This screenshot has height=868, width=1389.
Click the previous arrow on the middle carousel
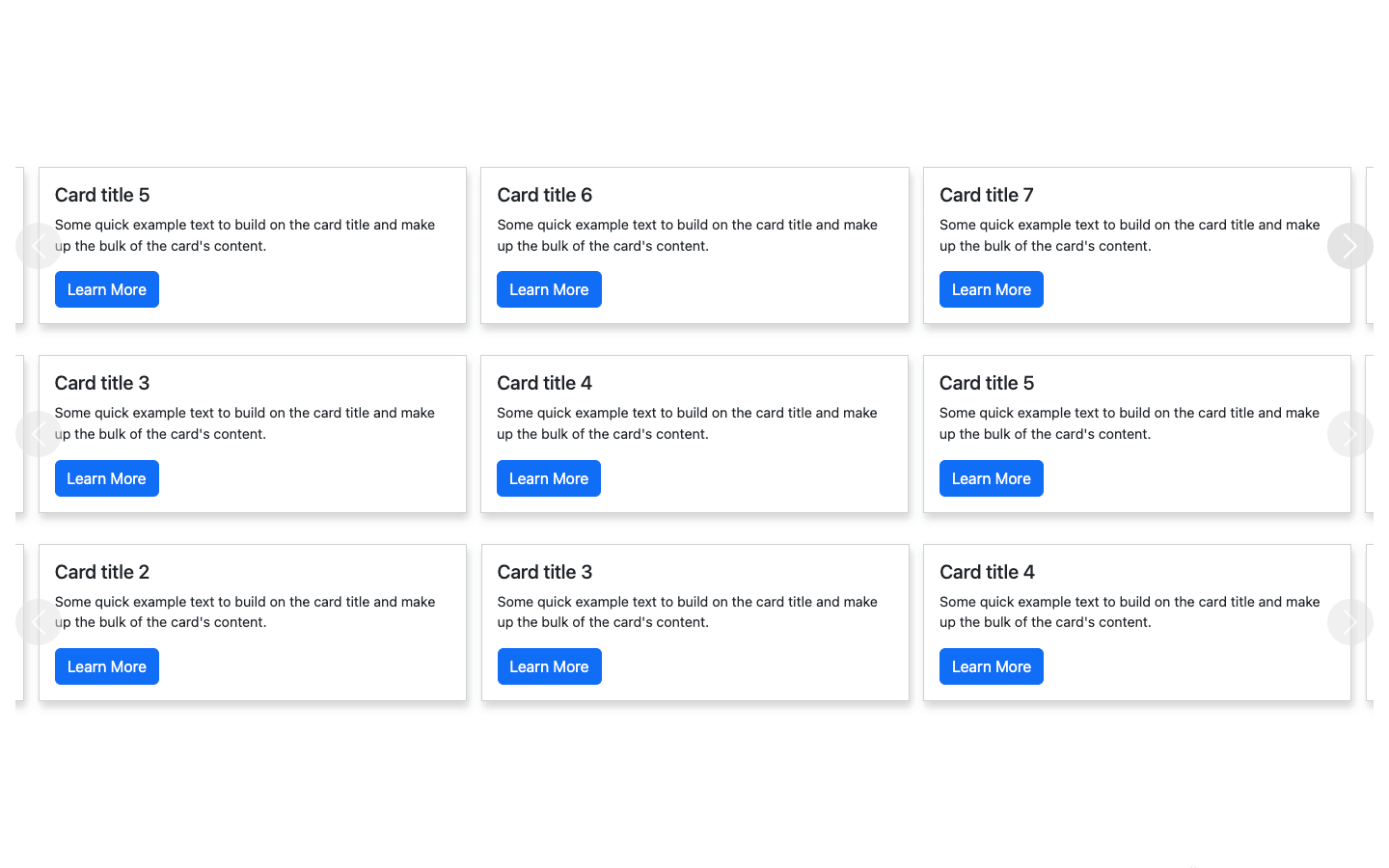click(39, 433)
